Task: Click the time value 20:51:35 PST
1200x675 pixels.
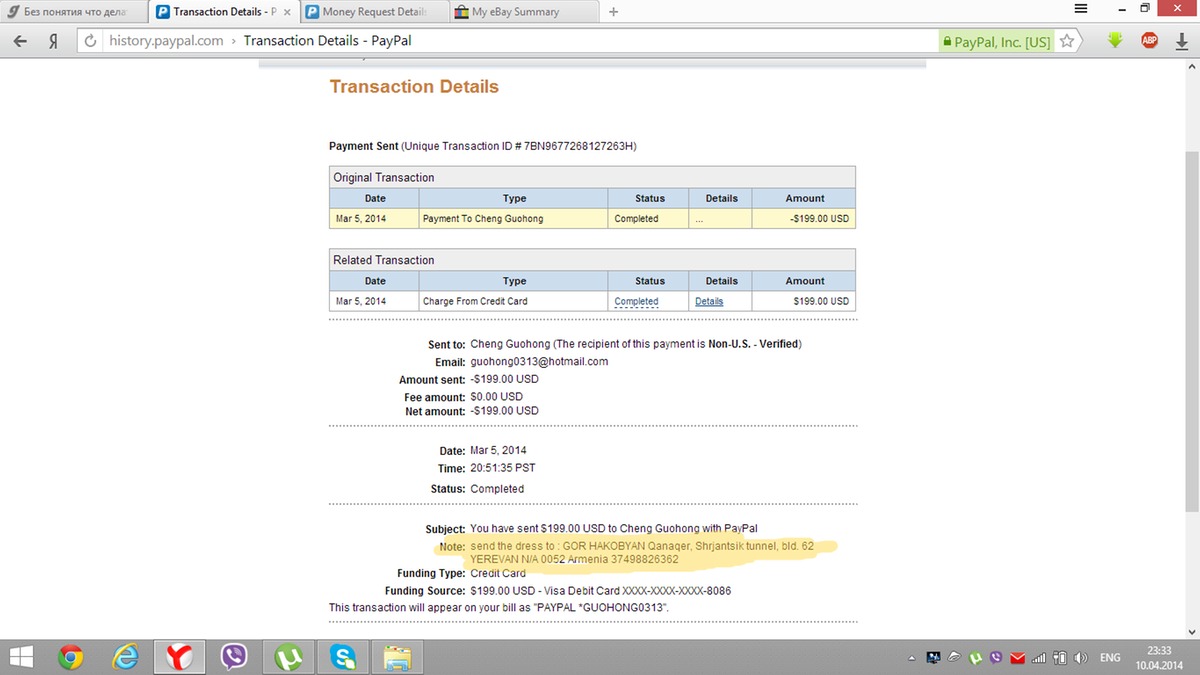Action: tap(503, 468)
